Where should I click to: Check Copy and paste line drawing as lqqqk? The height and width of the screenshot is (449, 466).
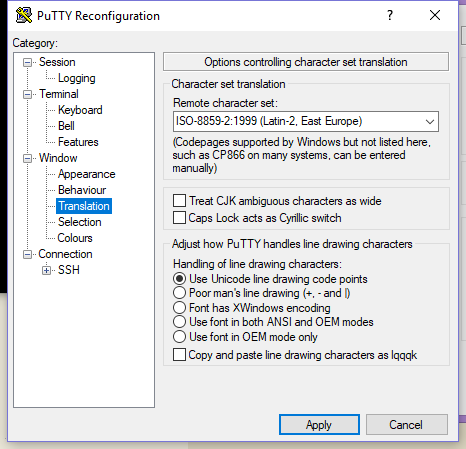tap(179, 355)
